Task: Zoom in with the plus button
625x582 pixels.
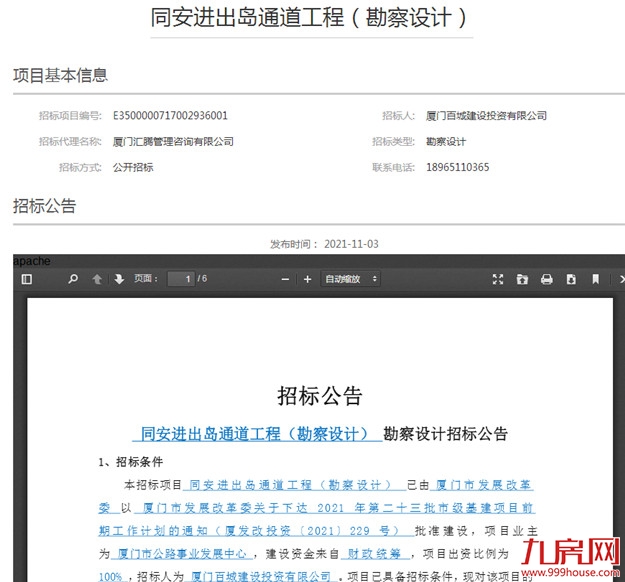Action: [x=307, y=279]
